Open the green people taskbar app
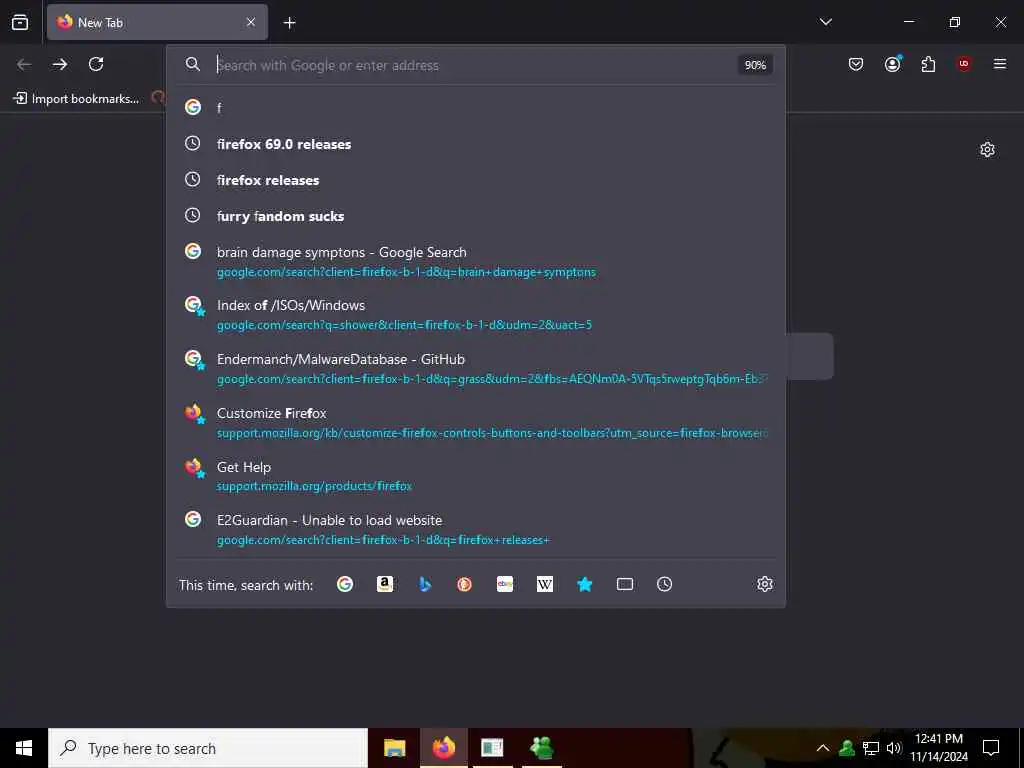This screenshot has height=768, width=1024. pos(541,748)
